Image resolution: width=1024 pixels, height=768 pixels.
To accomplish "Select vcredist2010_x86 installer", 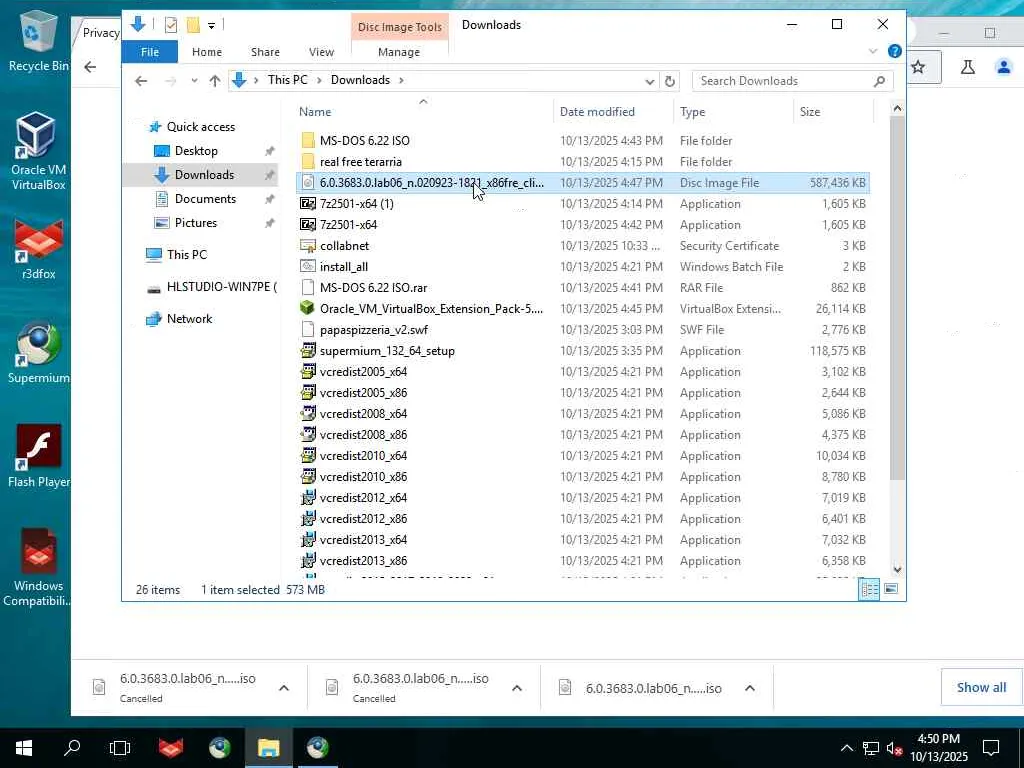I will (583, 477).
